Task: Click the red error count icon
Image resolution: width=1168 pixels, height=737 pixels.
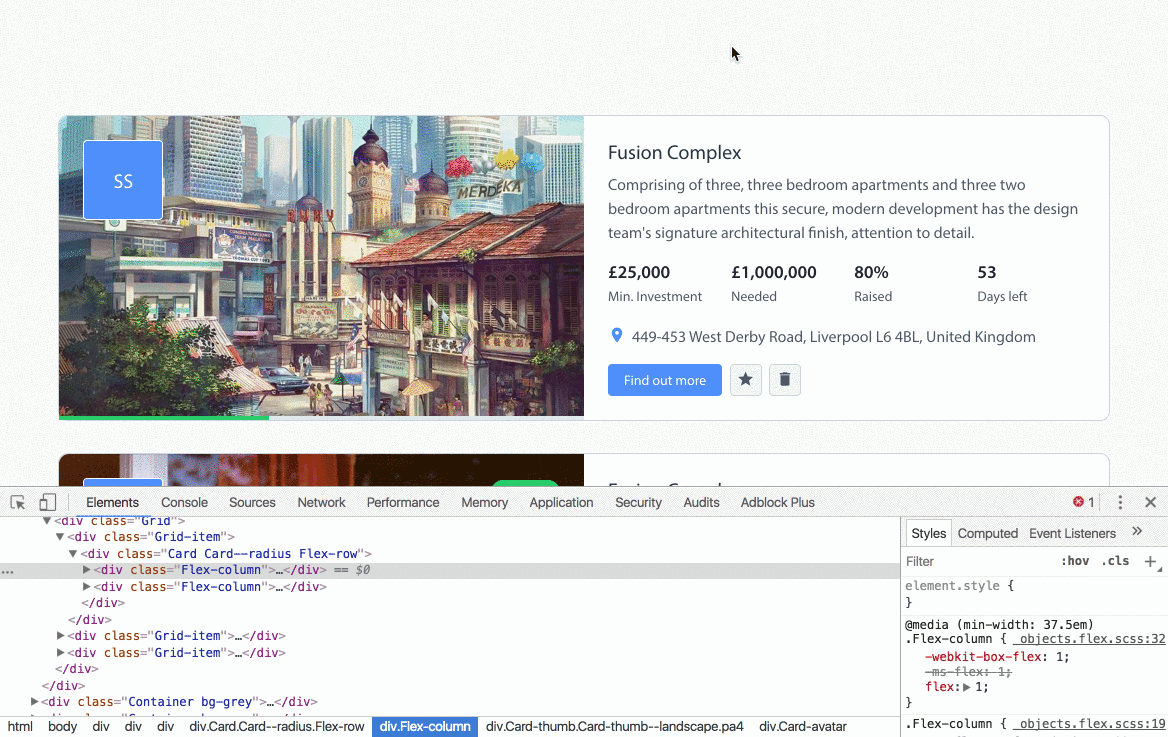Action: pyautogui.click(x=1078, y=502)
